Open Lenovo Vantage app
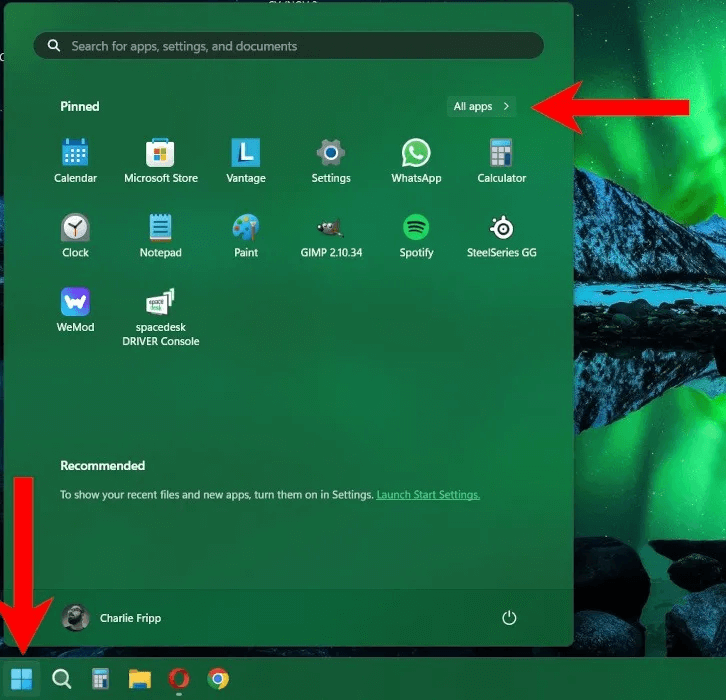Image resolution: width=726 pixels, height=700 pixels. (245, 161)
